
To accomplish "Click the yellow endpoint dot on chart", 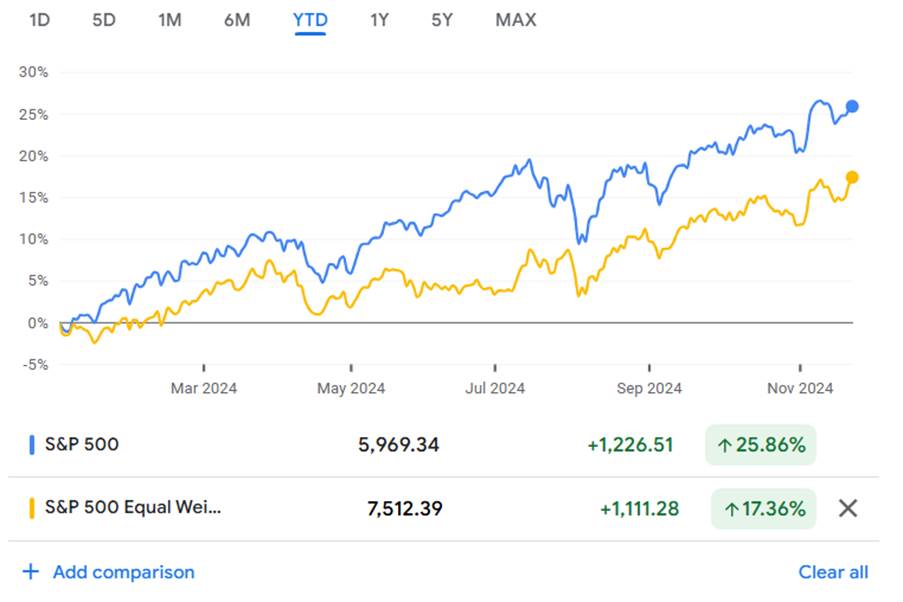I will point(852,177).
